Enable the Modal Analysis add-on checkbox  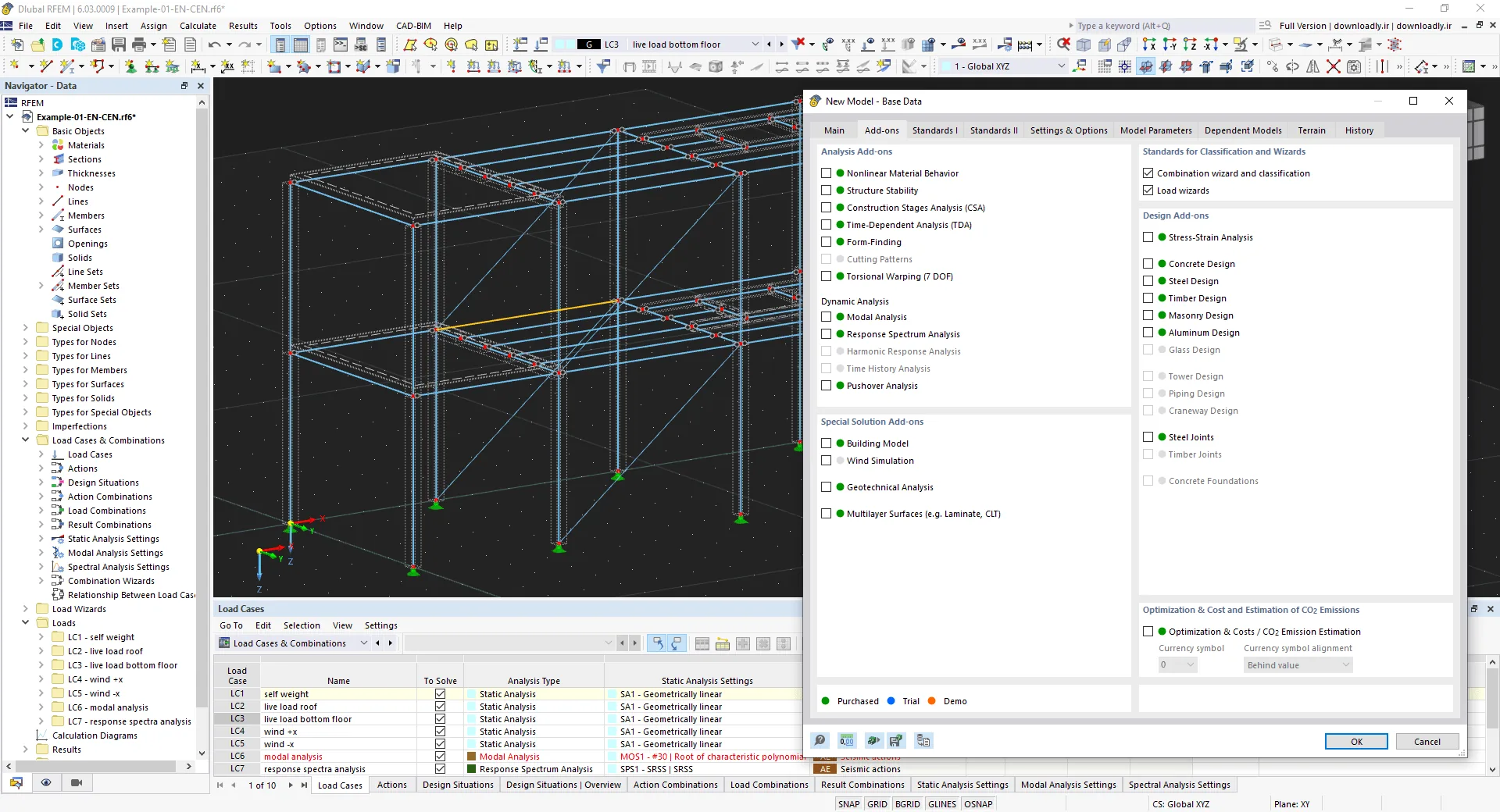tap(826, 317)
